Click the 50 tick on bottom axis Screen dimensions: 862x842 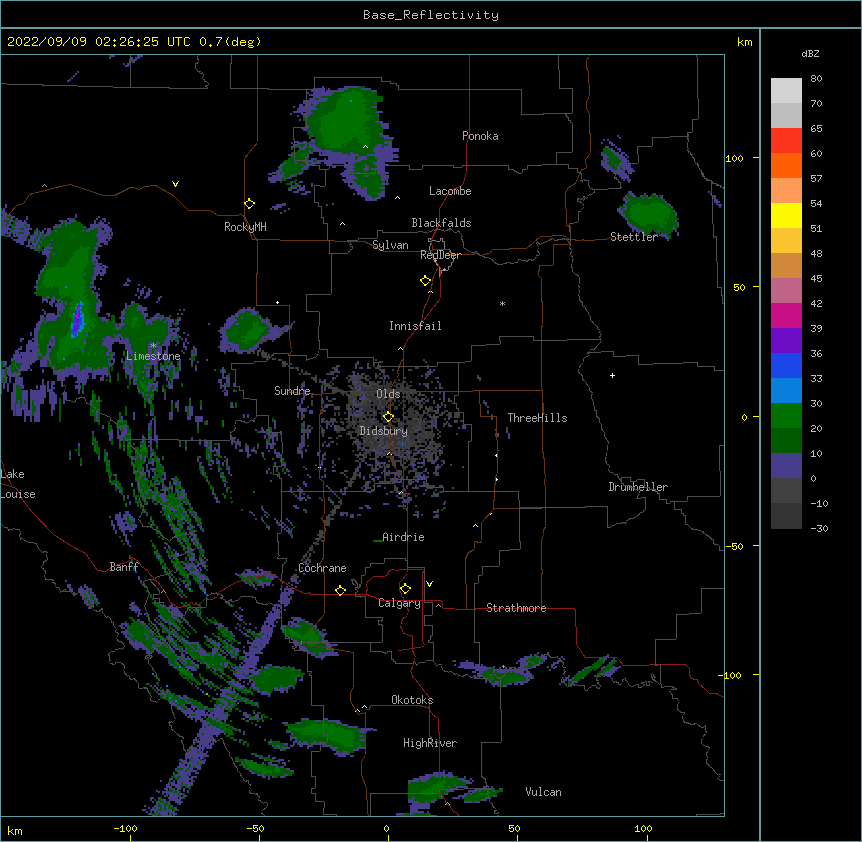[x=514, y=829]
